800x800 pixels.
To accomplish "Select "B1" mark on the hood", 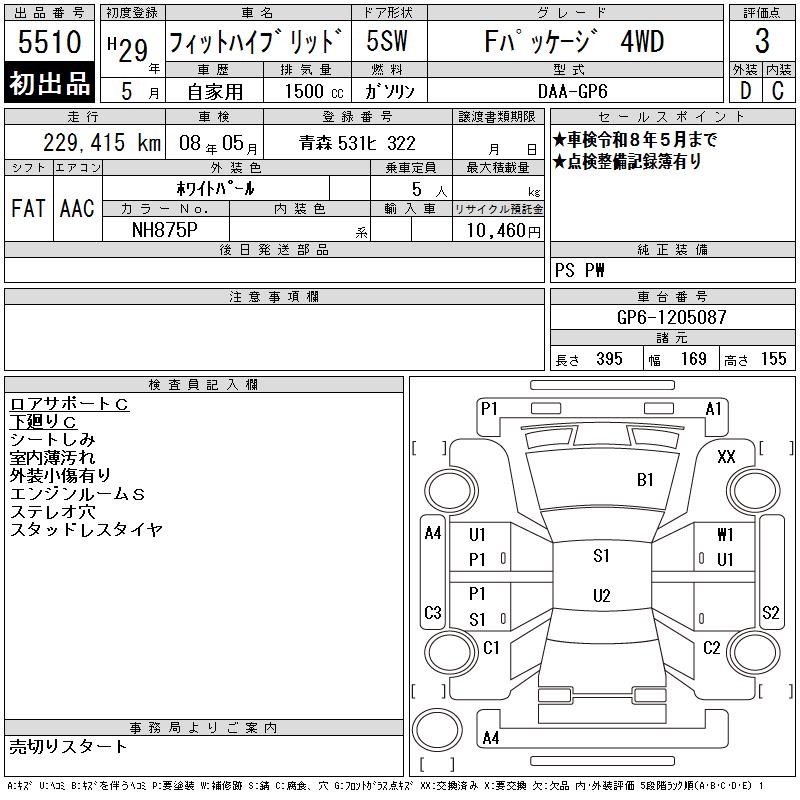I will click(x=645, y=480).
